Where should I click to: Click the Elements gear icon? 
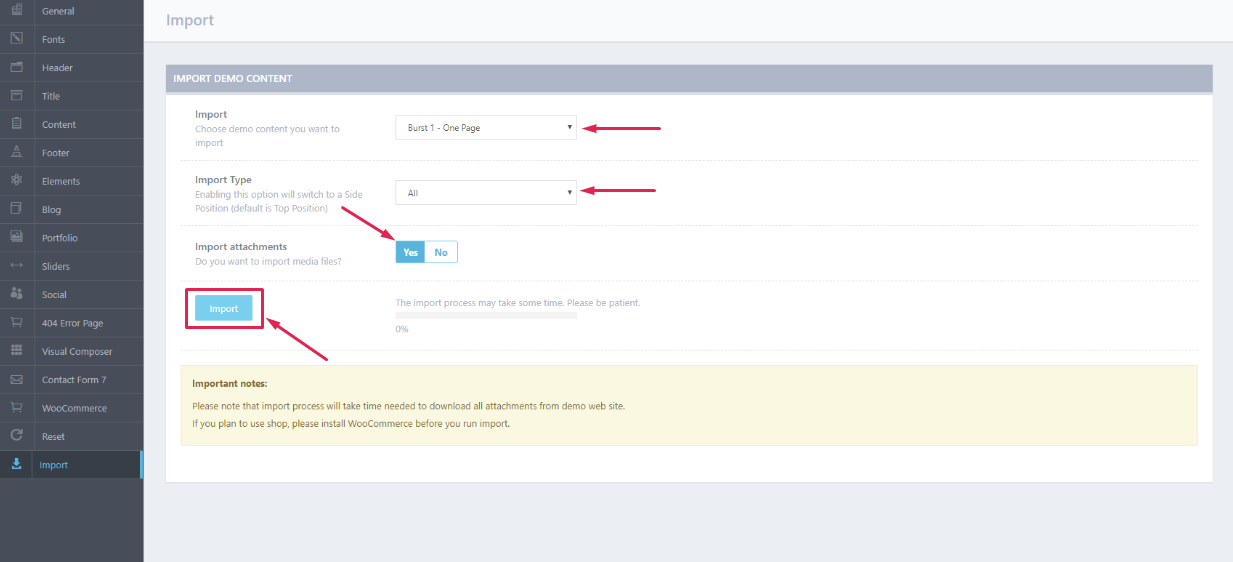[x=16, y=181]
